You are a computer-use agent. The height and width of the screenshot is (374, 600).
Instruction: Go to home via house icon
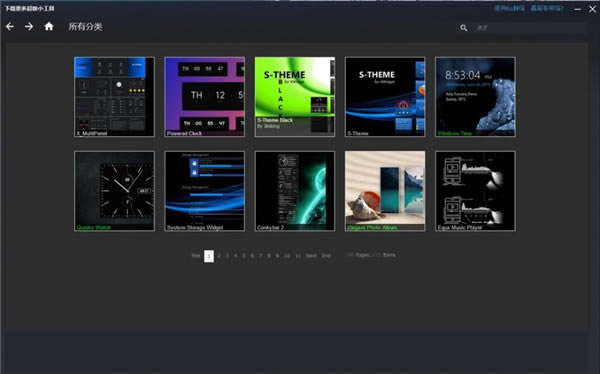[x=49, y=26]
